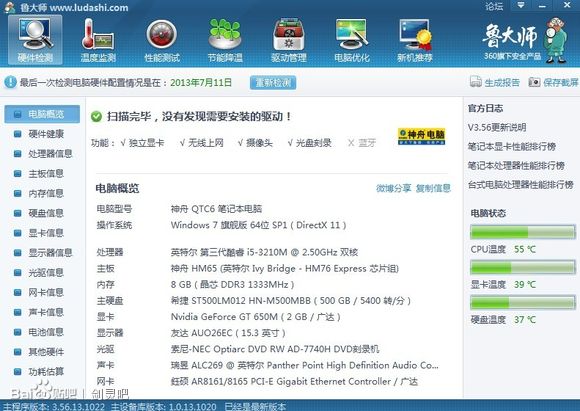Click the 论坛 forum link in the title bar
580x411 pixels.
494,6
